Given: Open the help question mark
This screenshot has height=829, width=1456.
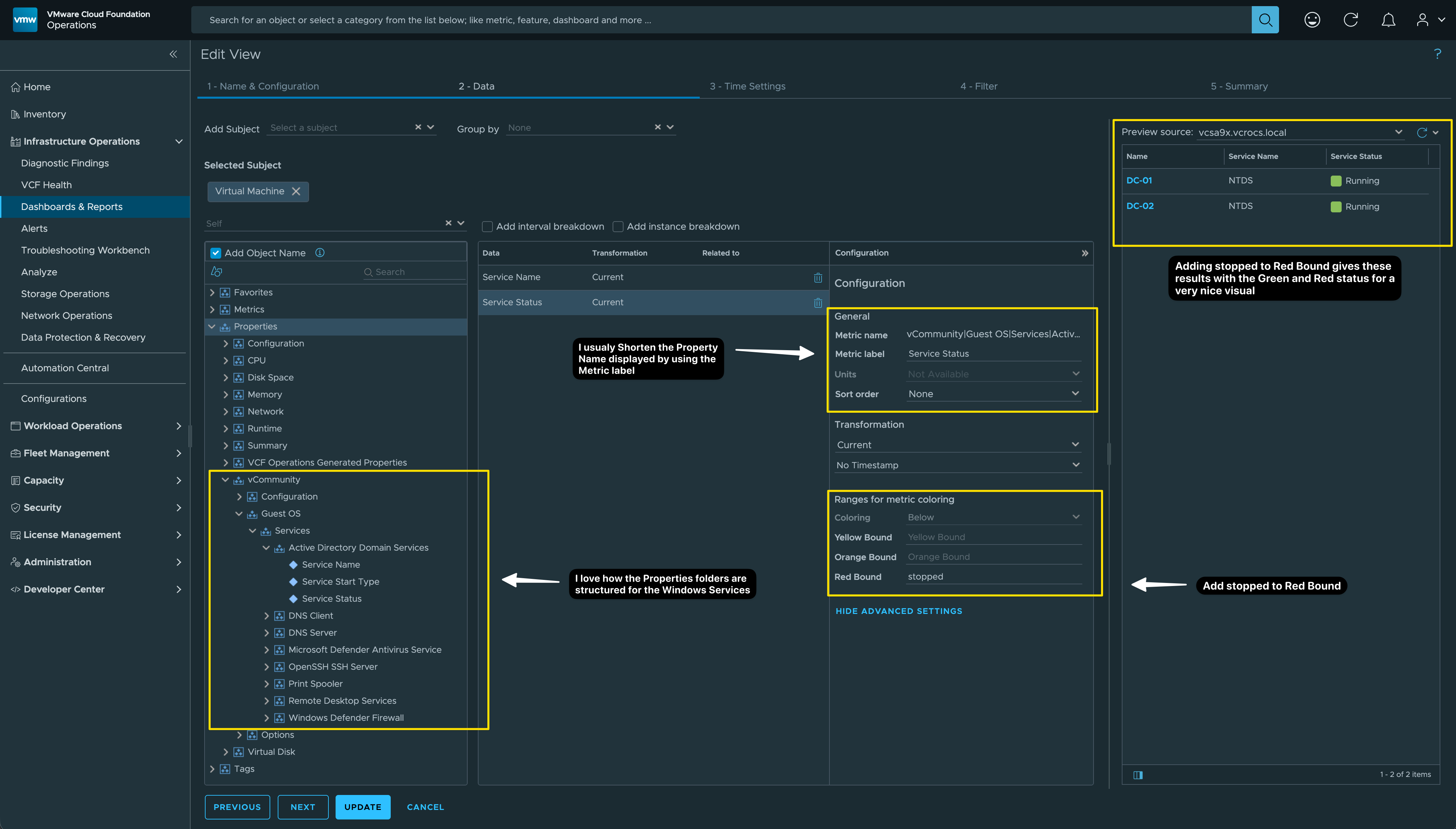Looking at the screenshot, I should [x=1437, y=54].
